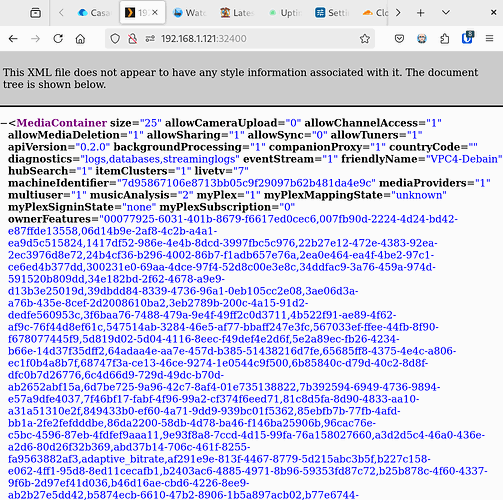This screenshot has height=500, width=503.
Task: Click the ownerFeatures attribute name
Action: click(49, 219)
